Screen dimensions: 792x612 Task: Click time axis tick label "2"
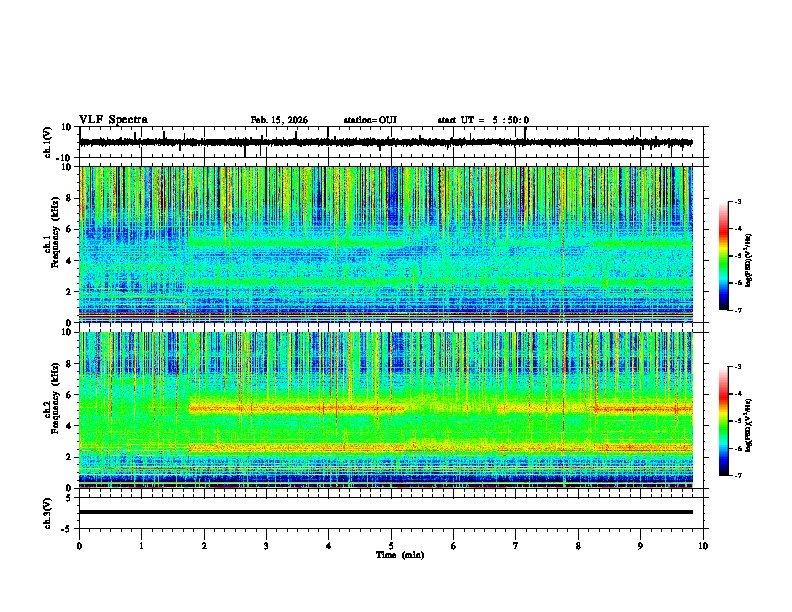coord(204,546)
